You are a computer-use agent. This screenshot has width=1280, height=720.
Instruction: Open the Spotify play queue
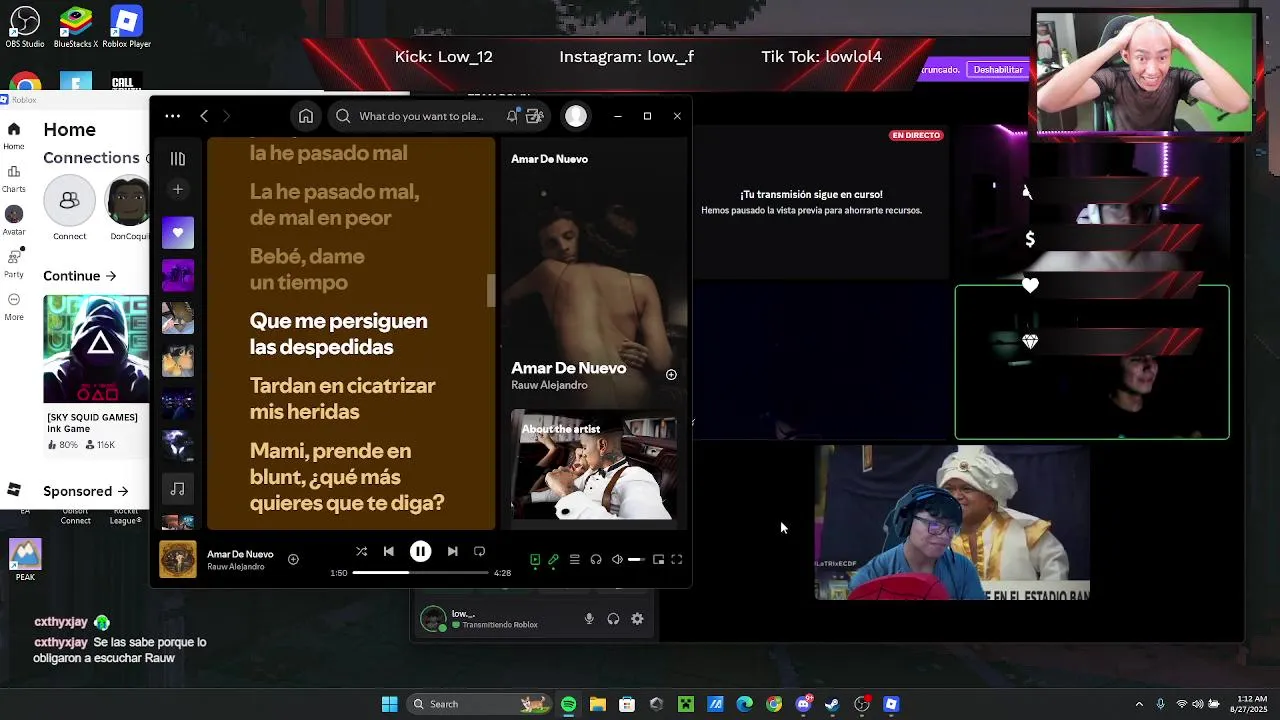[574, 560]
